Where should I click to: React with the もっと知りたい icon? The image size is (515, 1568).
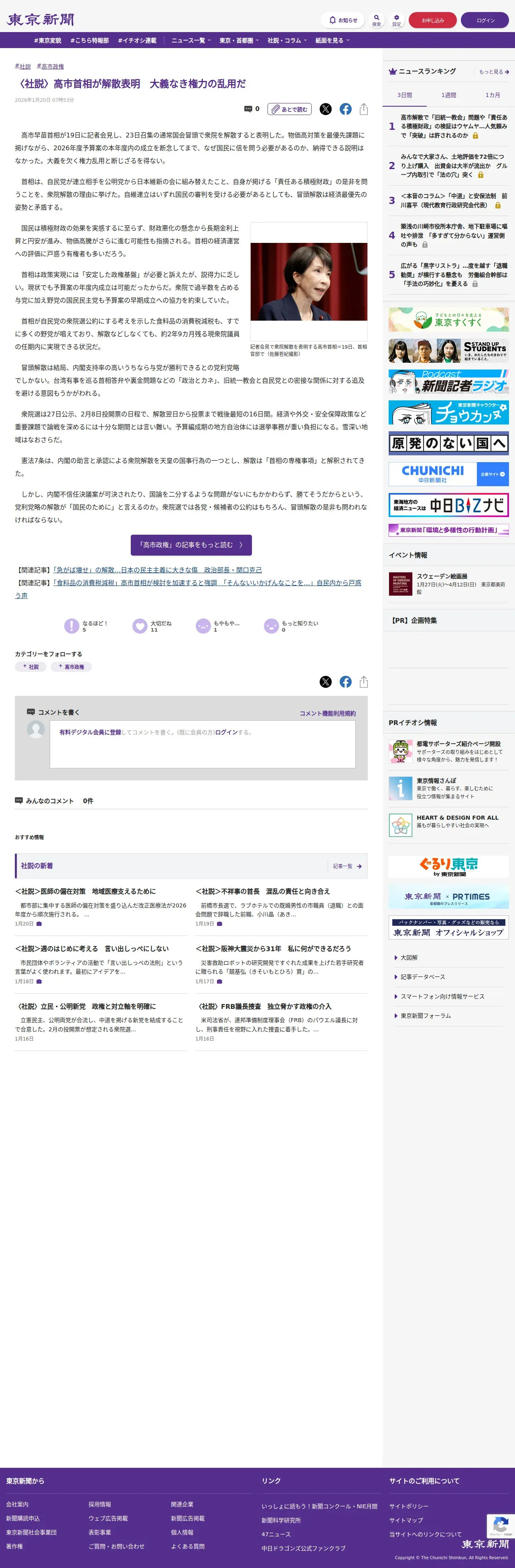271,626
